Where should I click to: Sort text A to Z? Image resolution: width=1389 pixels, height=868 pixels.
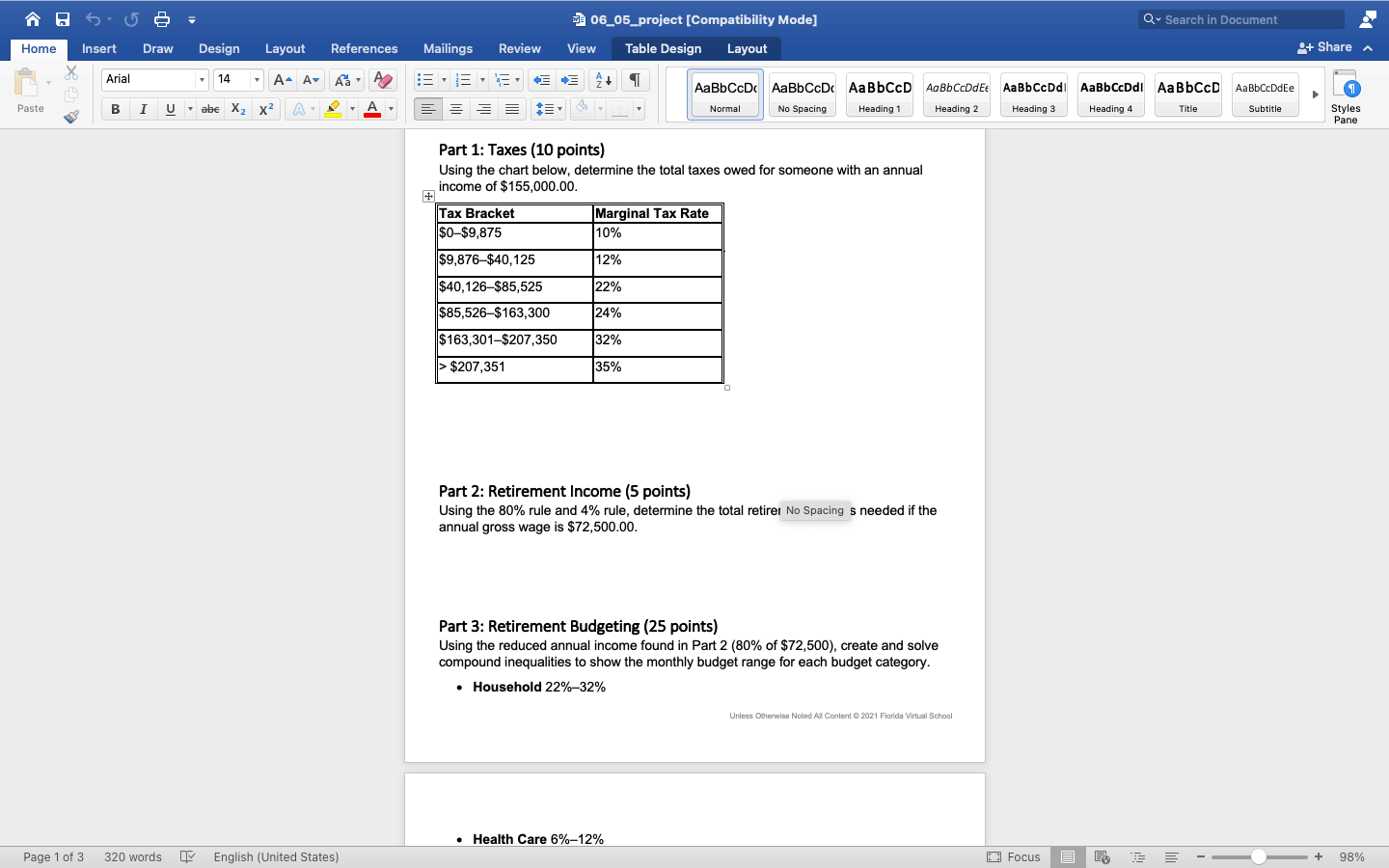(x=603, y=80)
